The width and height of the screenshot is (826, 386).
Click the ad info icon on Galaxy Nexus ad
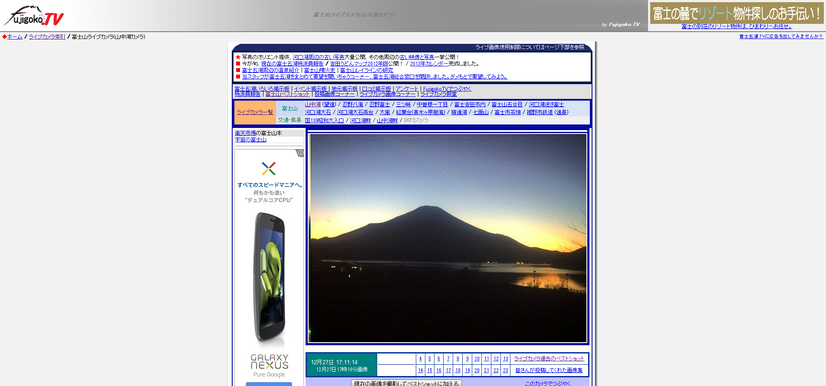pos(300,153)
